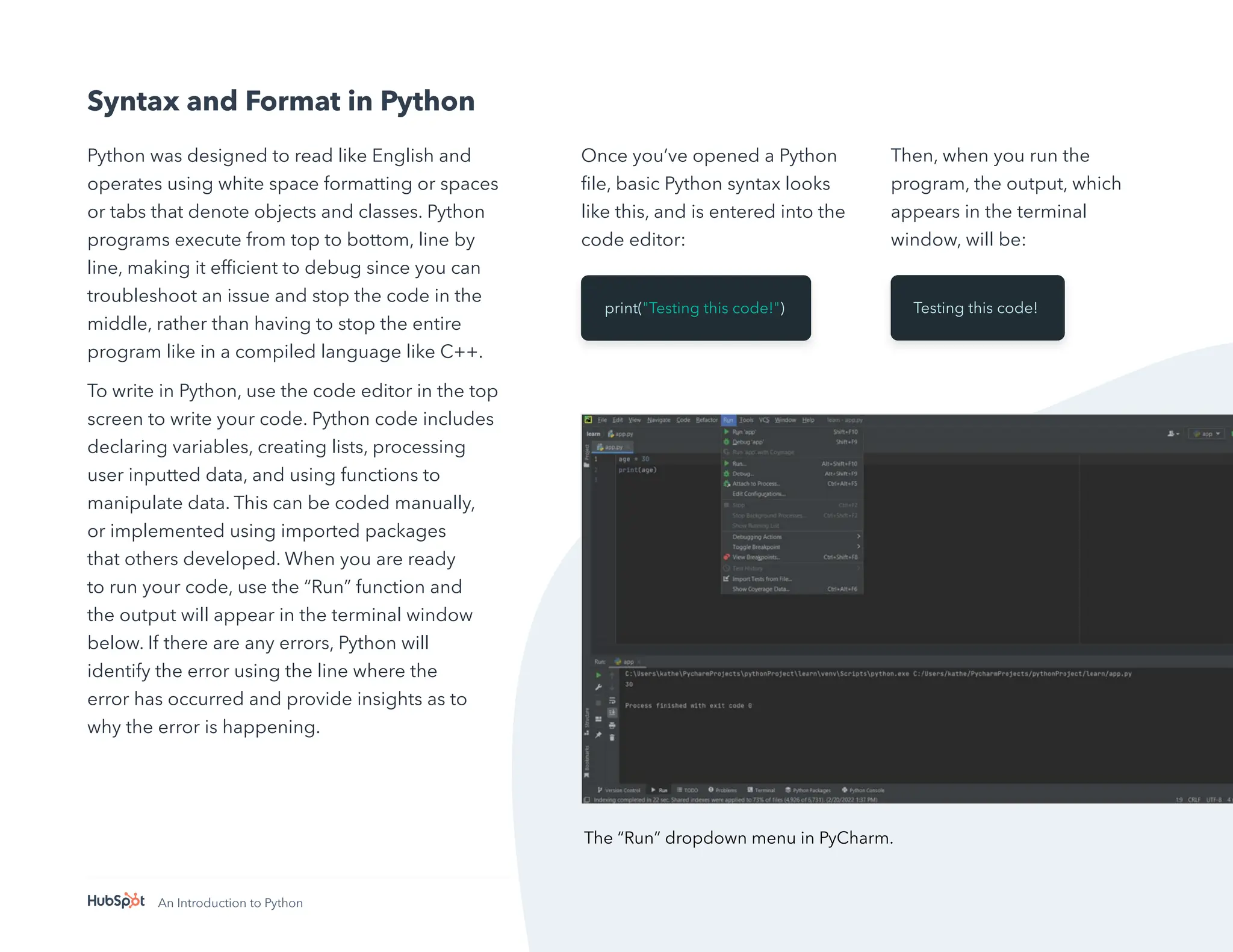The height and width of the screenshot is (952, 1233).
Task: Click the app.py breadcrumb in navigation bar
Action: coord(621,434)
